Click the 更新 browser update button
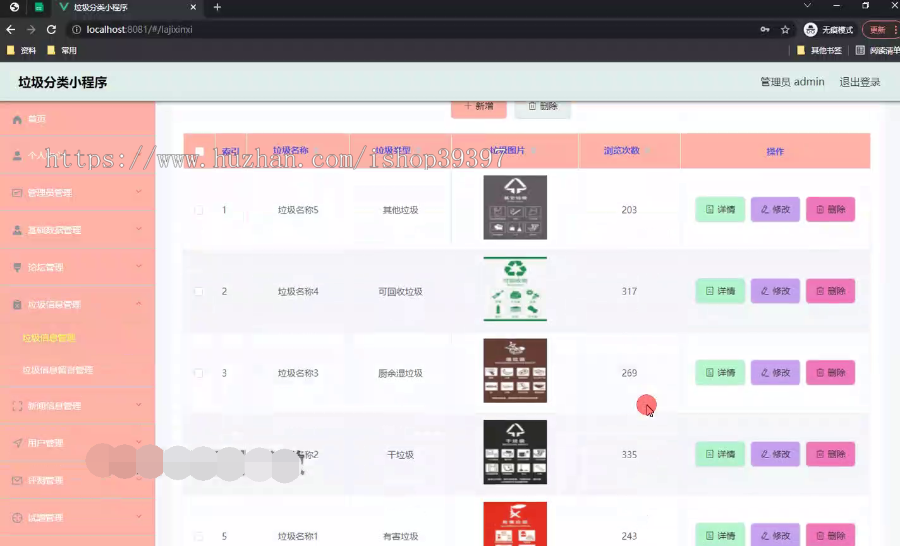Viewport: 900px width, 546px height. click(x=879, y=29)
